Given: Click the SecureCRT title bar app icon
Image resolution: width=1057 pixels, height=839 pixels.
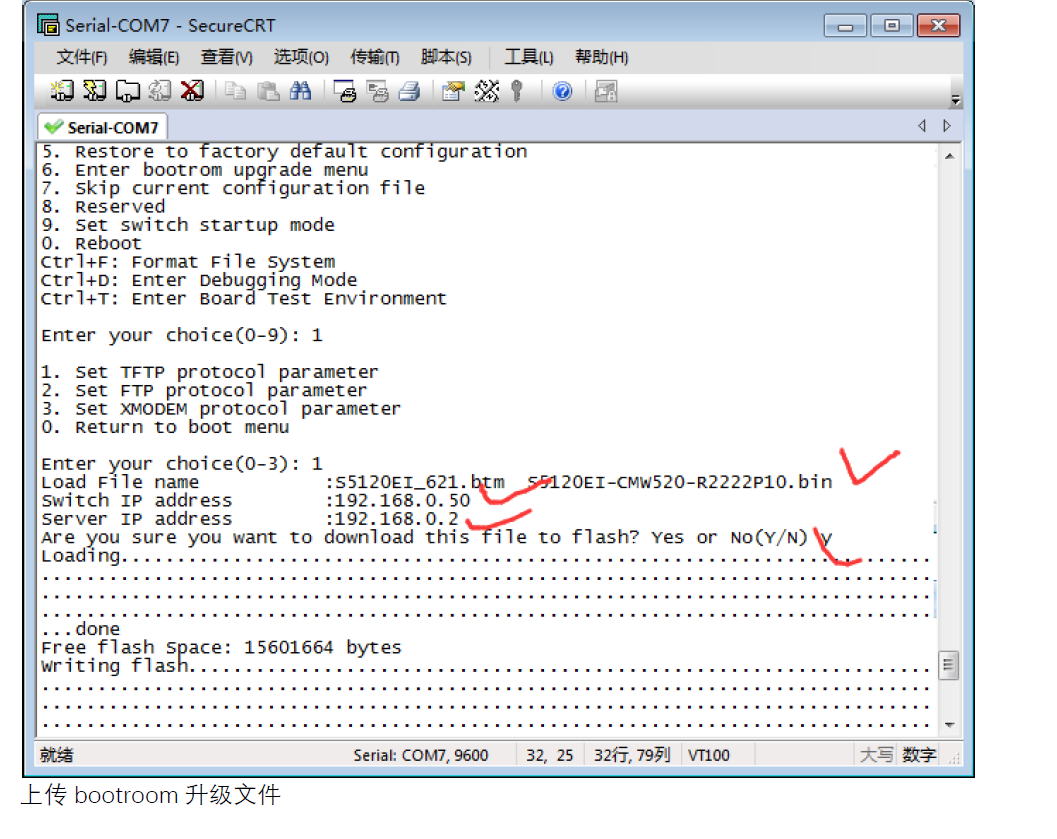Looking at the screenshot, I should click(48, 25).
